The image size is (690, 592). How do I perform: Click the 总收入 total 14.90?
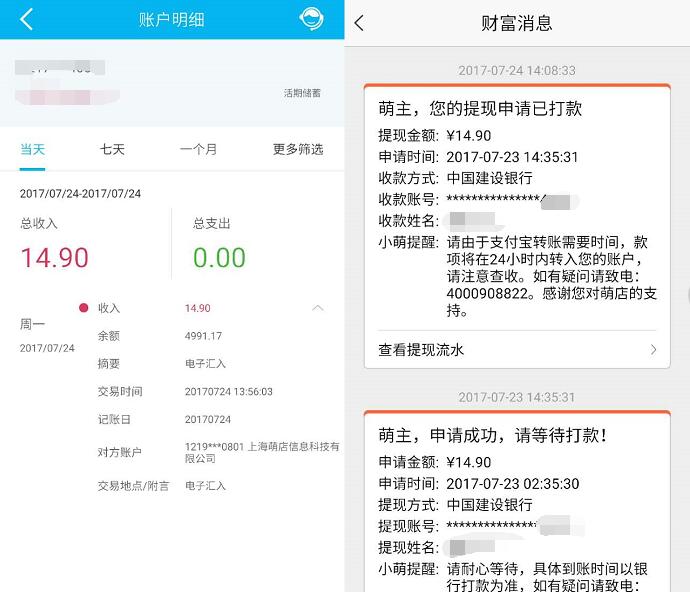(x=55, y=257)
